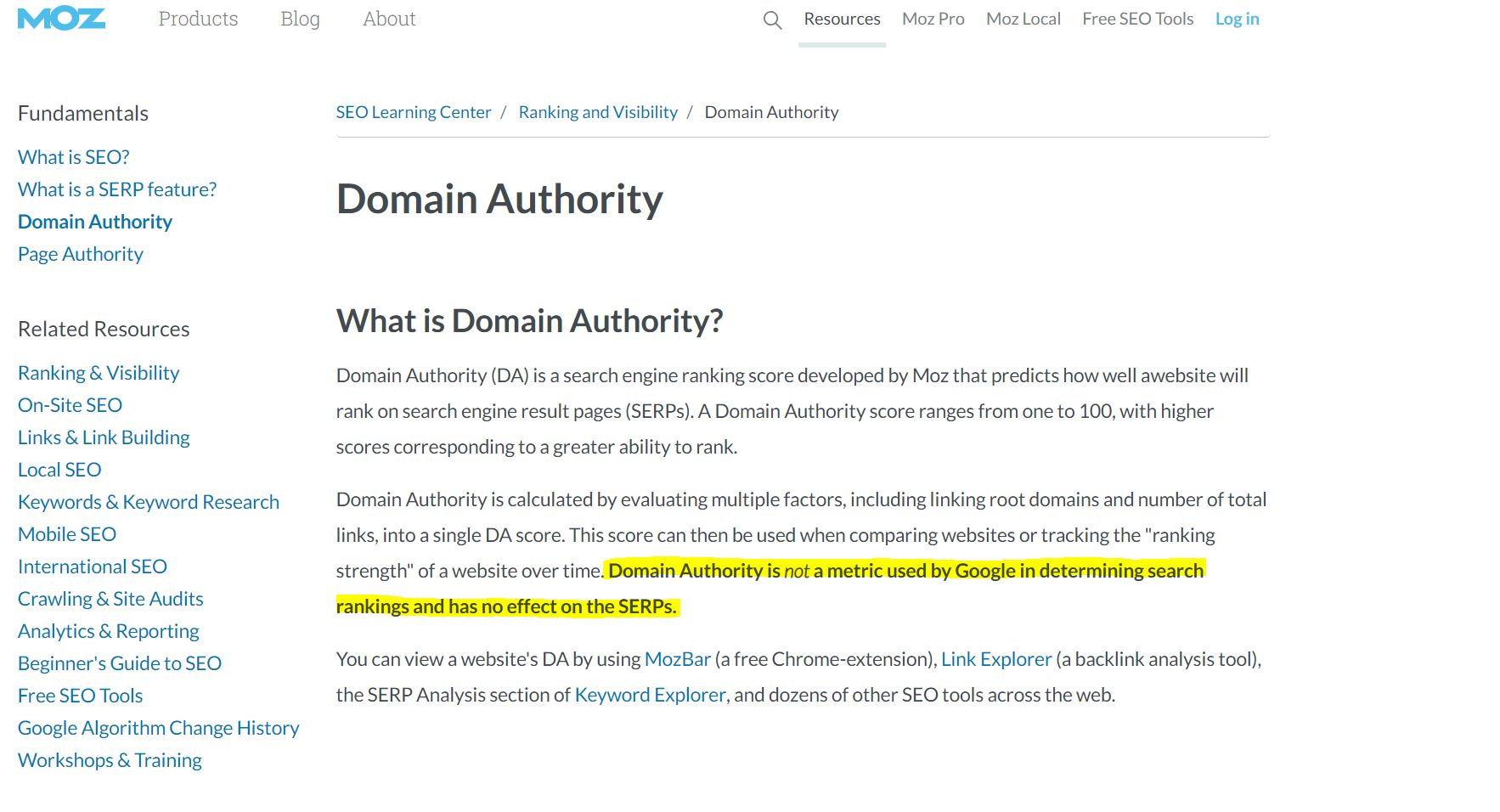Open the What is SEO? sidebar link
This screenshot has width=1500, height=812.
[x=73, y=157]
